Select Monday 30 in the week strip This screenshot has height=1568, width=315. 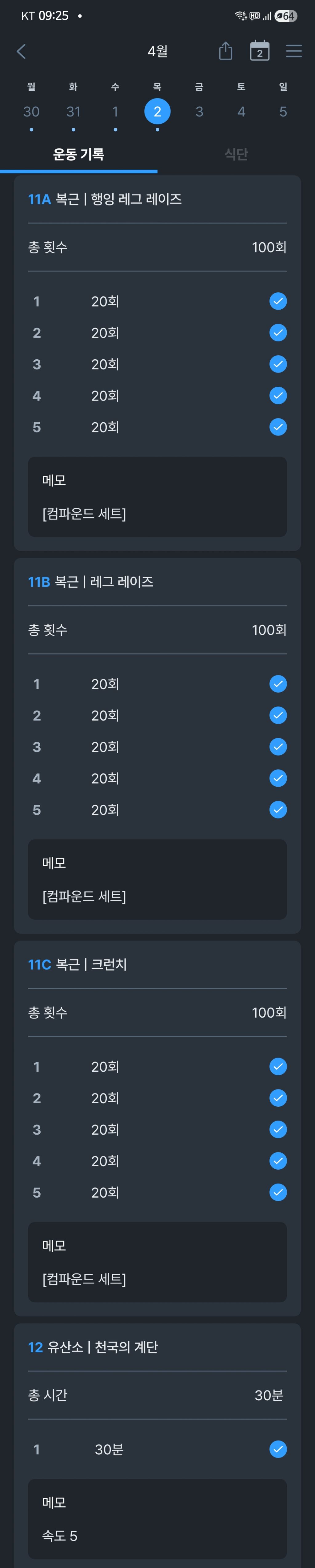click(31, 112)
